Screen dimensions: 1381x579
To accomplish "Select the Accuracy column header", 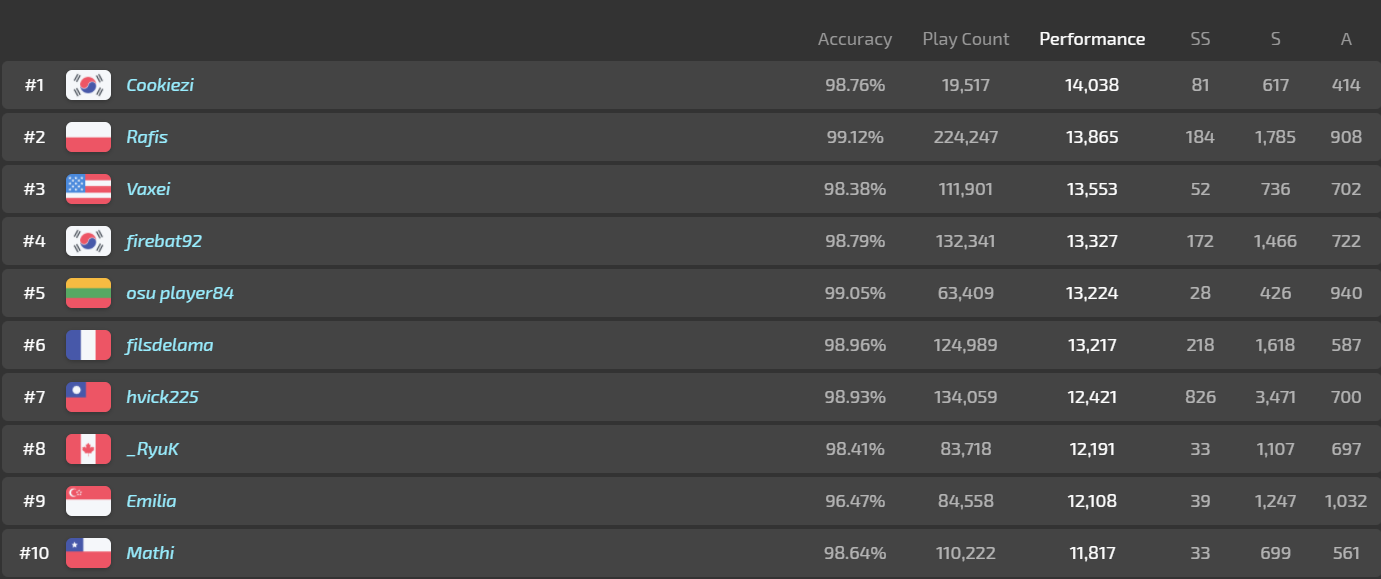I will (x=854, y=39).
